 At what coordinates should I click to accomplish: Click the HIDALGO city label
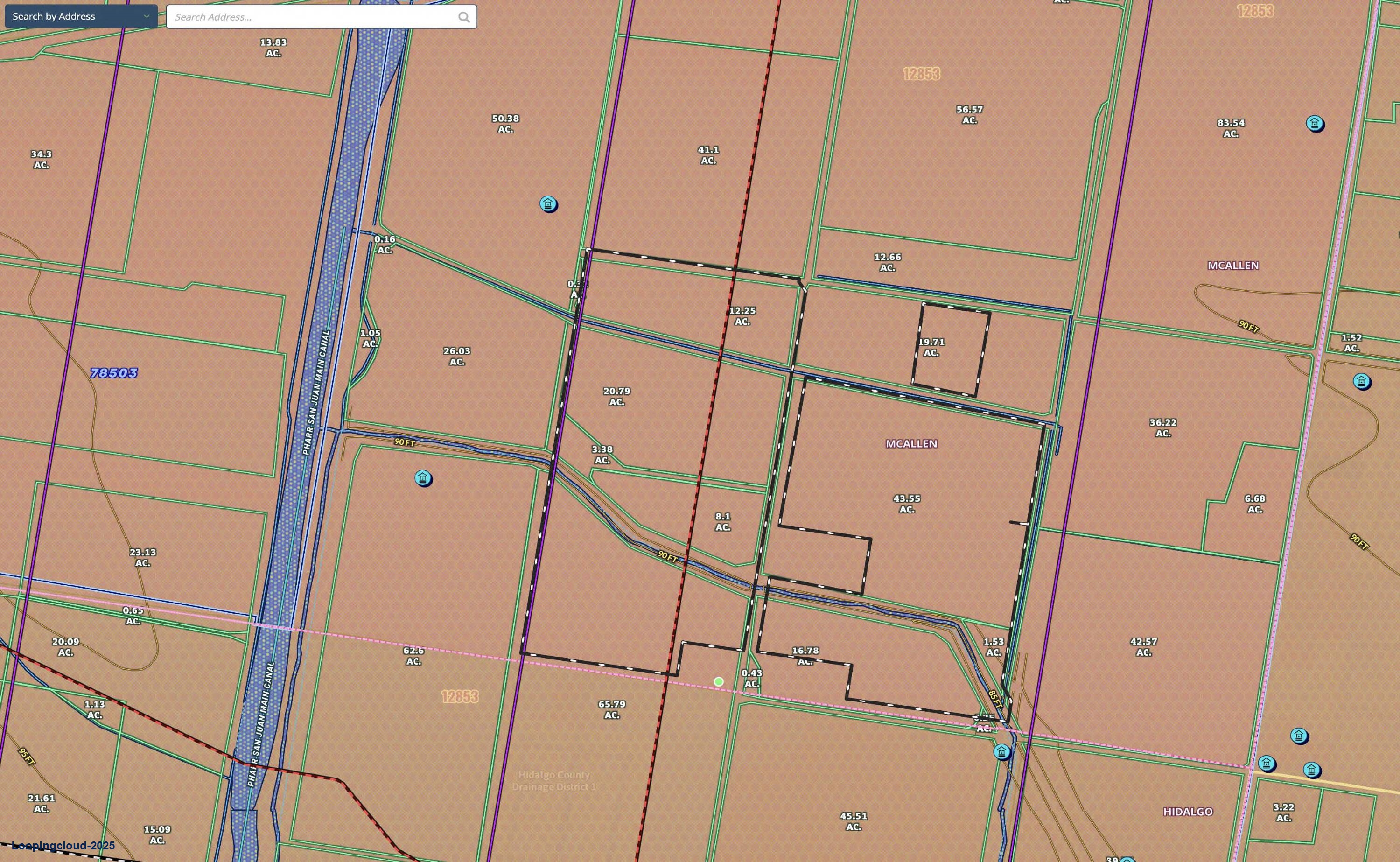tap(1187, 811)
